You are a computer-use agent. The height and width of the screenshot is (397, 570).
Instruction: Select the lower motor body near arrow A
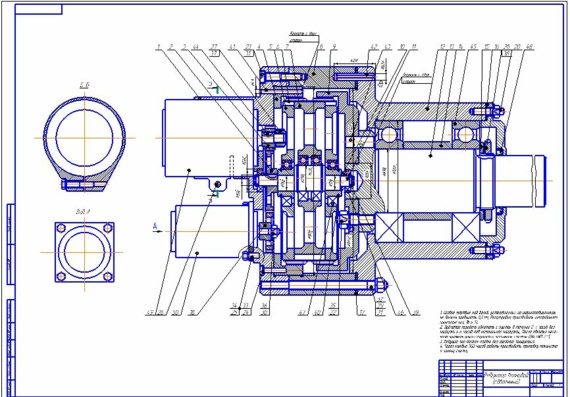coord(209,232)
